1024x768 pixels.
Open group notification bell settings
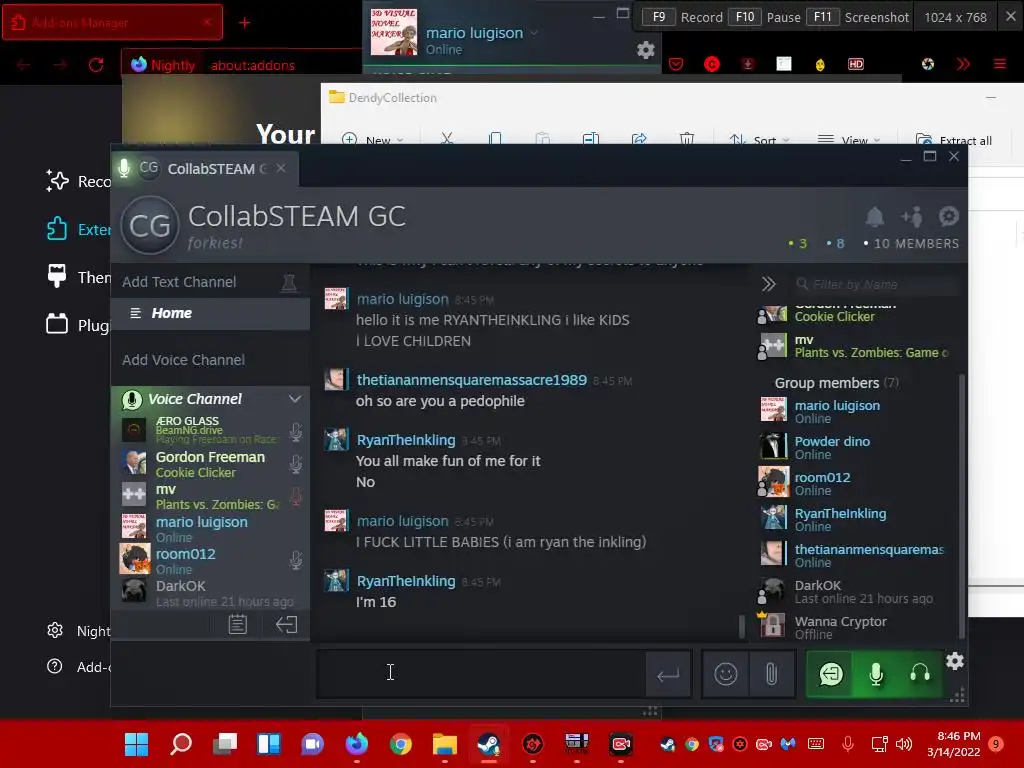tap(874, 216)
